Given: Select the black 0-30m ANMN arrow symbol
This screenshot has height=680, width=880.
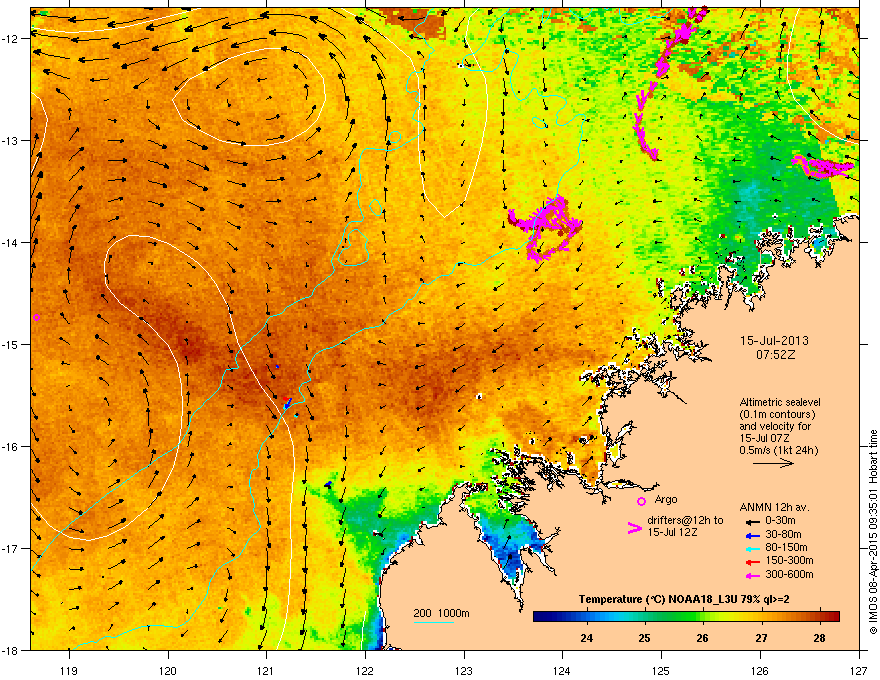Looking at the screenshot, I should [751, 522].
